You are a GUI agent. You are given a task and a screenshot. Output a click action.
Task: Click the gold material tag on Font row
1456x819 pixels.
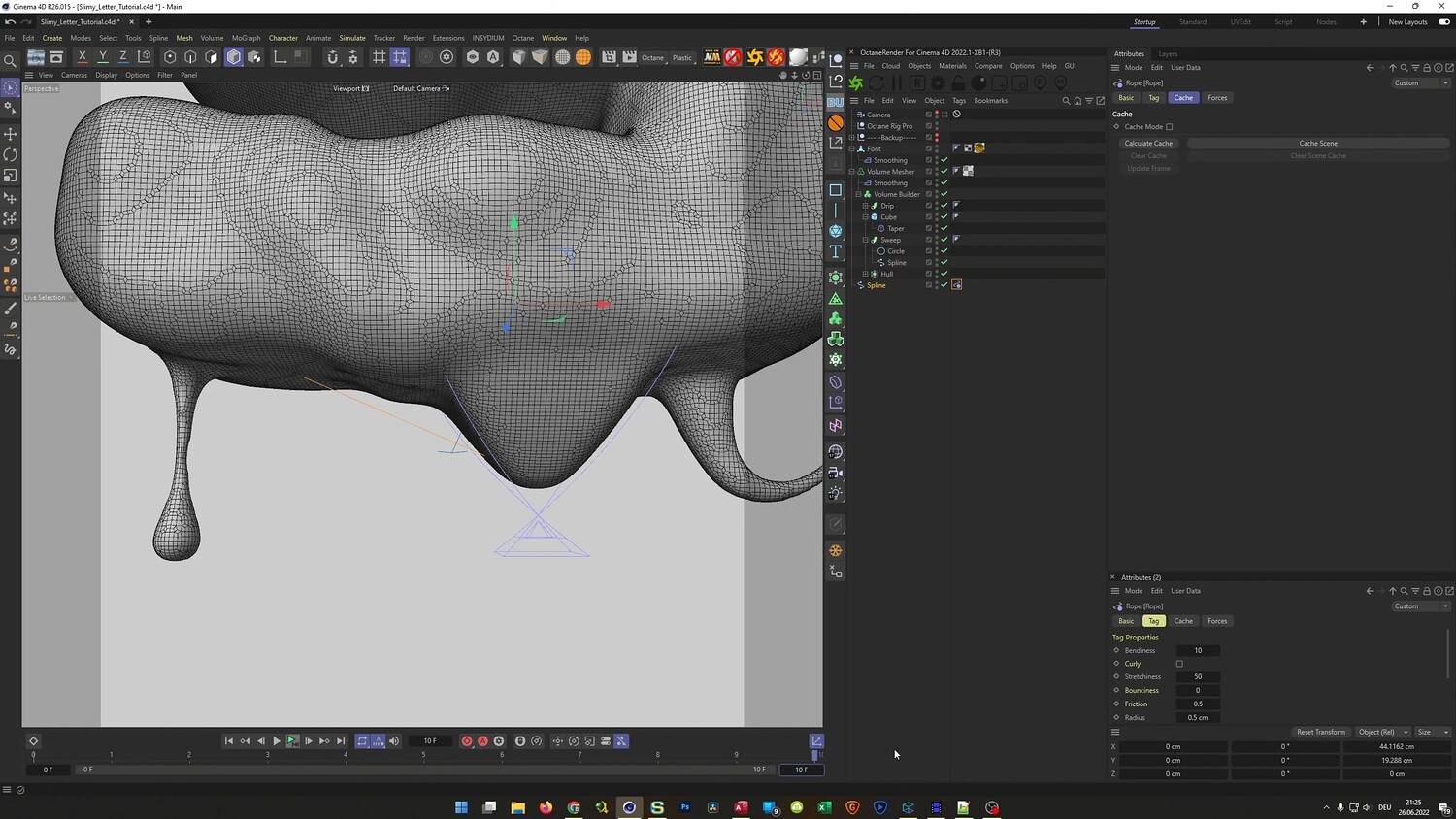[x=979, y=148]
